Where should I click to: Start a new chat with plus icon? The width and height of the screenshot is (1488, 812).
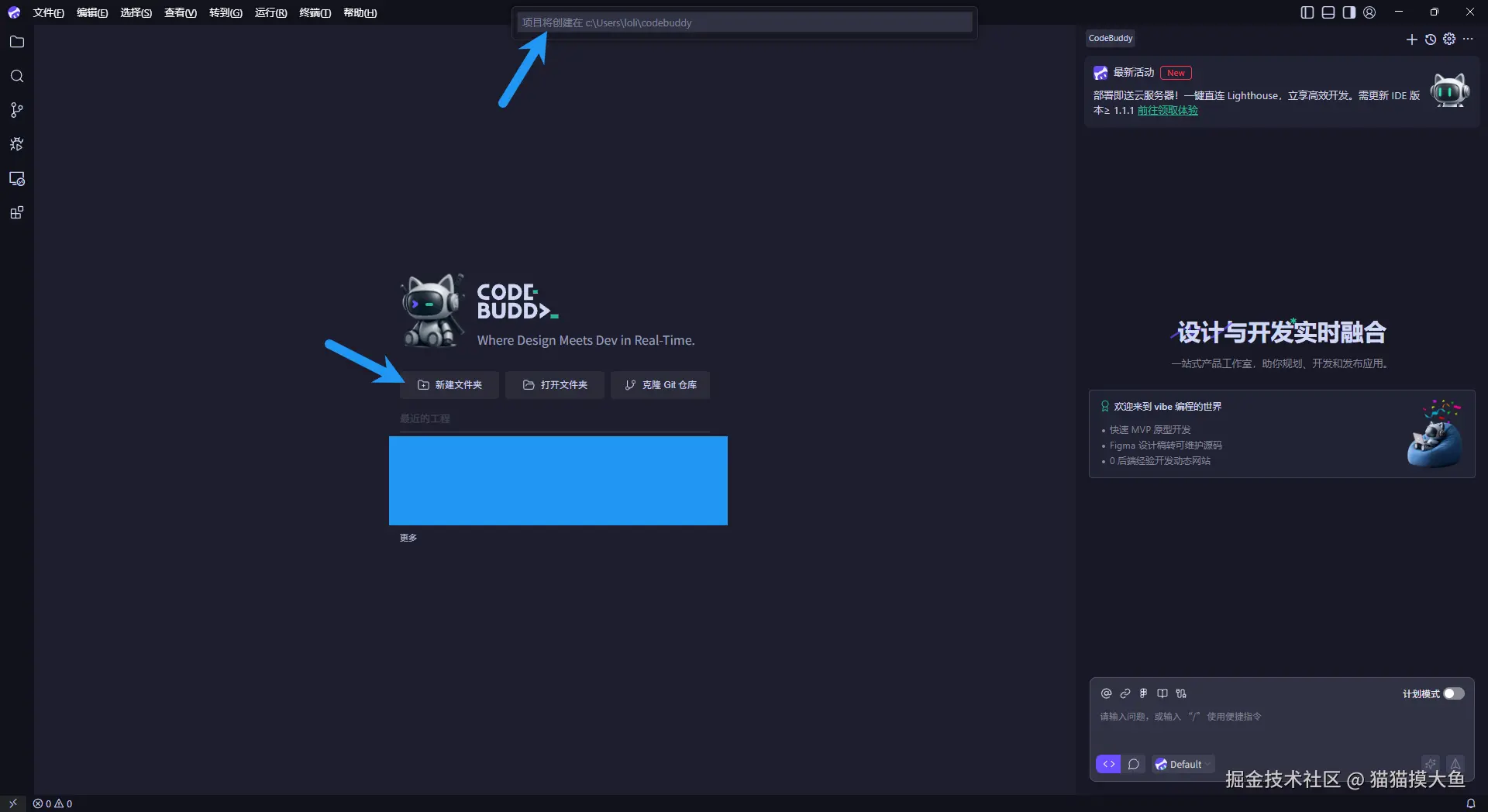pyautogui.click(x=1411, y=39)
